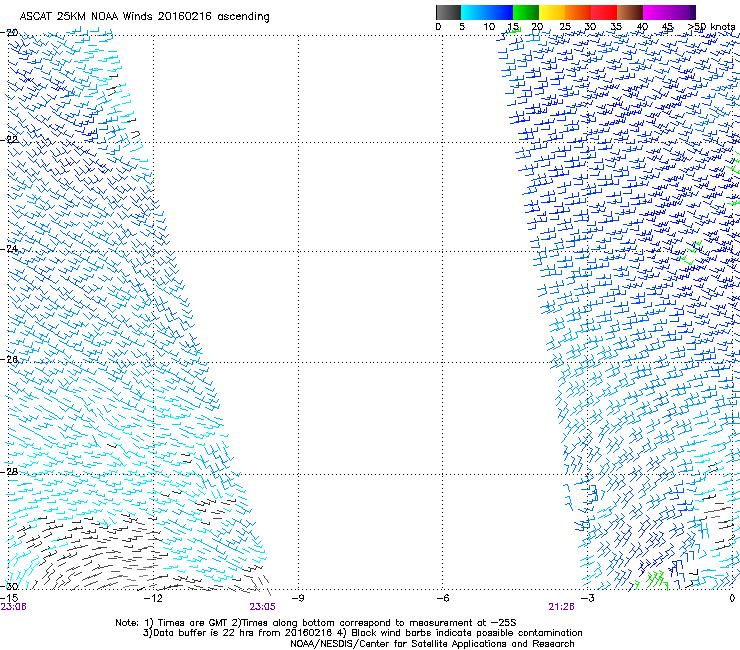Screen dimensions: 740x650
Task: Click the purple 21:26 swath time label
Action: pyautogui.click(x=562, y=607)
